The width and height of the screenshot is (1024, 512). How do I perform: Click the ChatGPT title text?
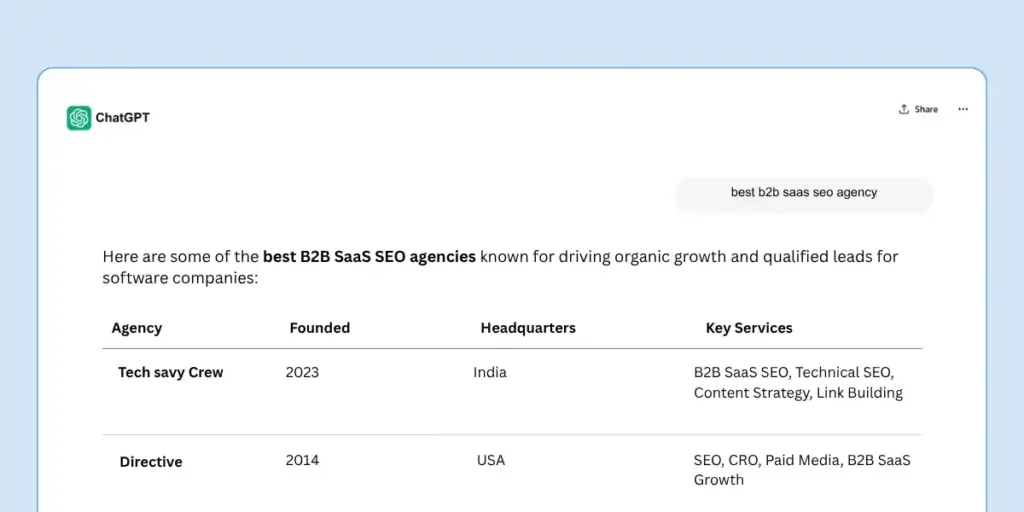point(122,118)
